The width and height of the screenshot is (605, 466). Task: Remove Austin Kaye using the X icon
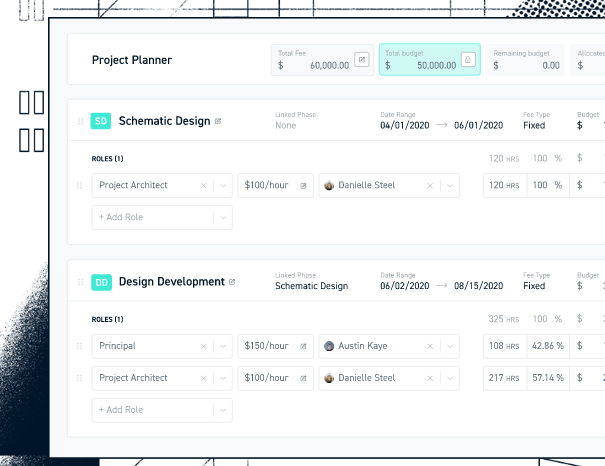(x=430, y=346)
